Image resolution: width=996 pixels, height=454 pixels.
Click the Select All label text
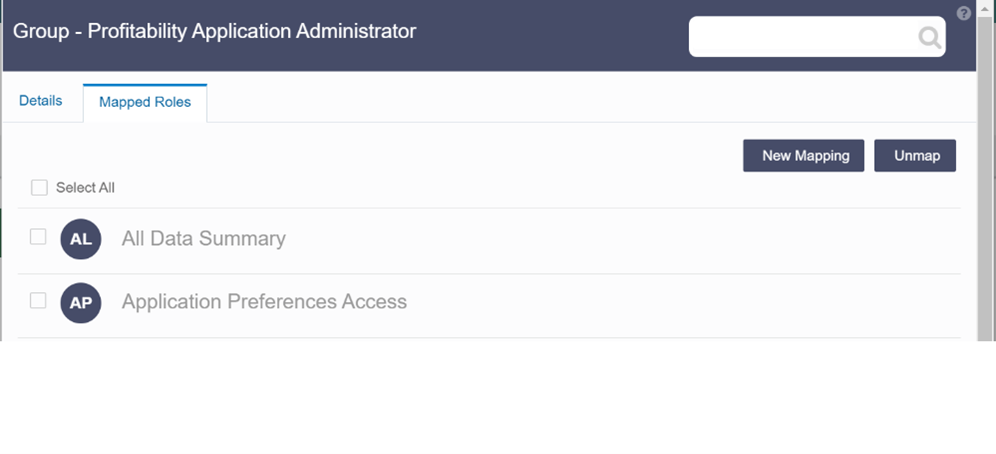[x=85, y=188]
